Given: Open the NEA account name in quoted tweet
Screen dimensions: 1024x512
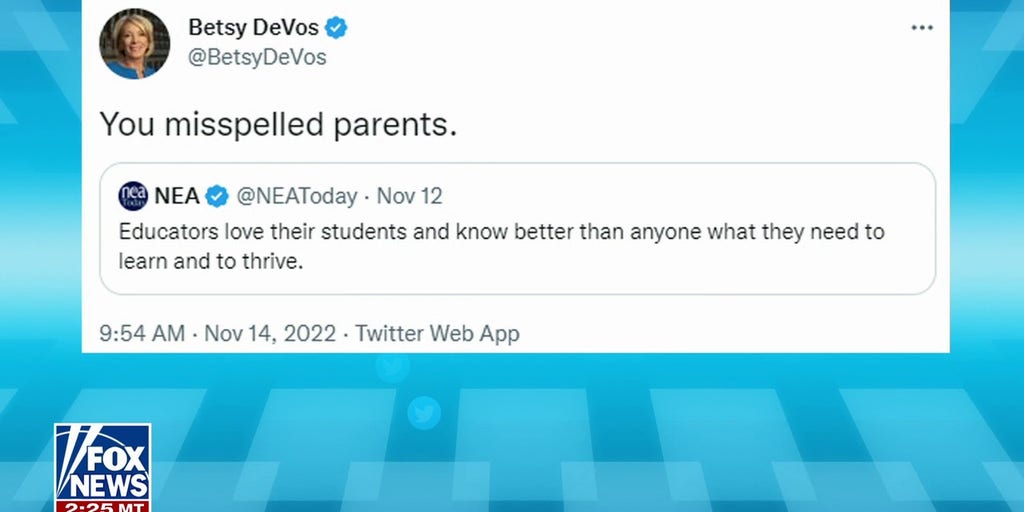Looking at the screenshot, I should 177,195.
